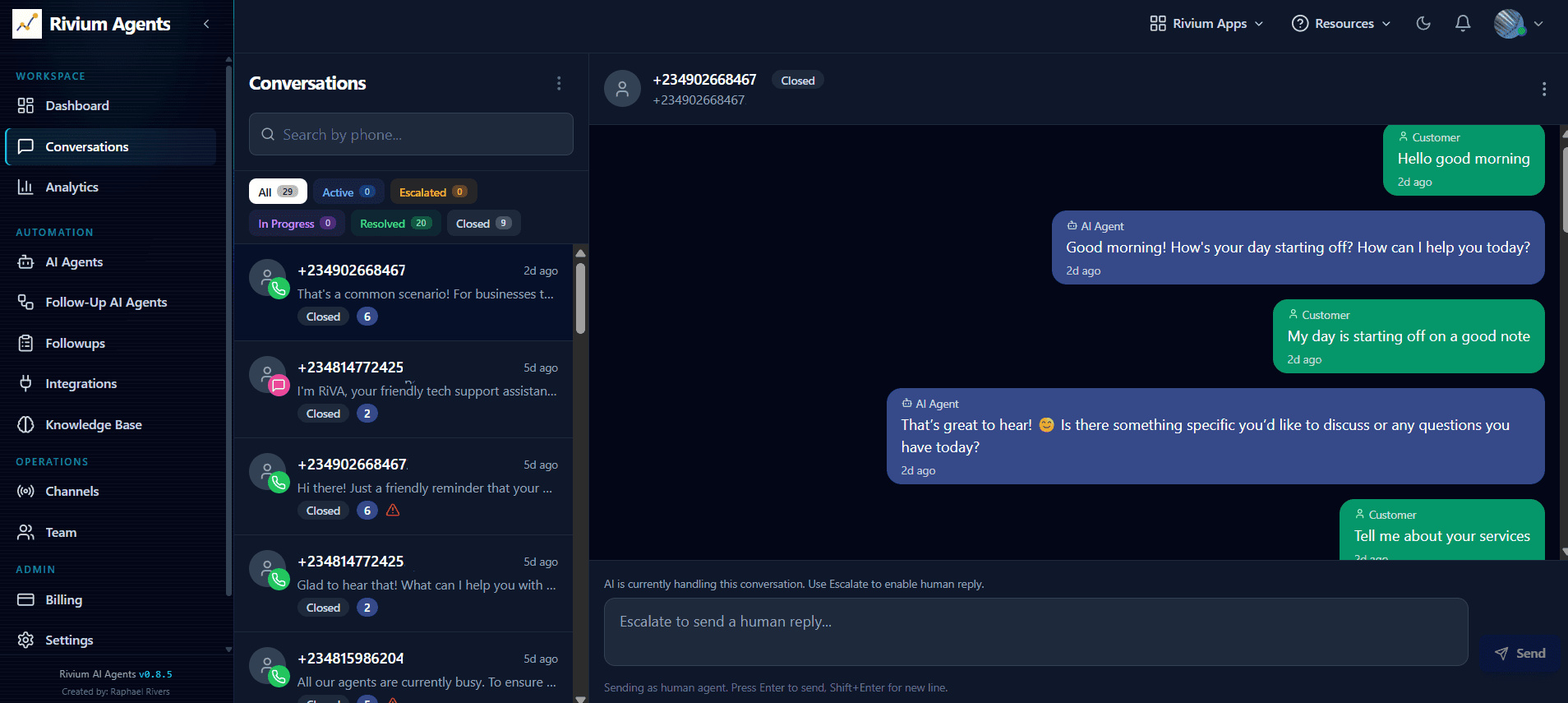Open Conversations panel more options
The height and width of the screenshot is (703, 1568).
(x=559, y=83)
